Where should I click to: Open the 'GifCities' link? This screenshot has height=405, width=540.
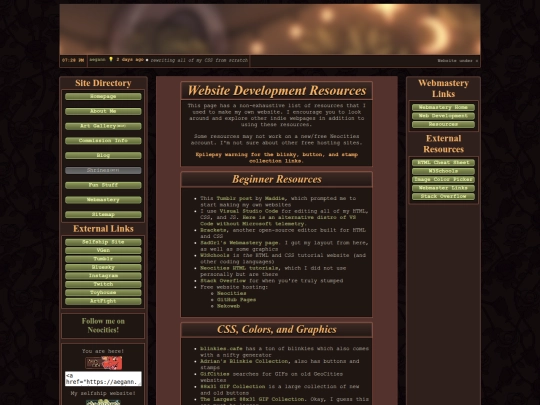click(215, 374)
